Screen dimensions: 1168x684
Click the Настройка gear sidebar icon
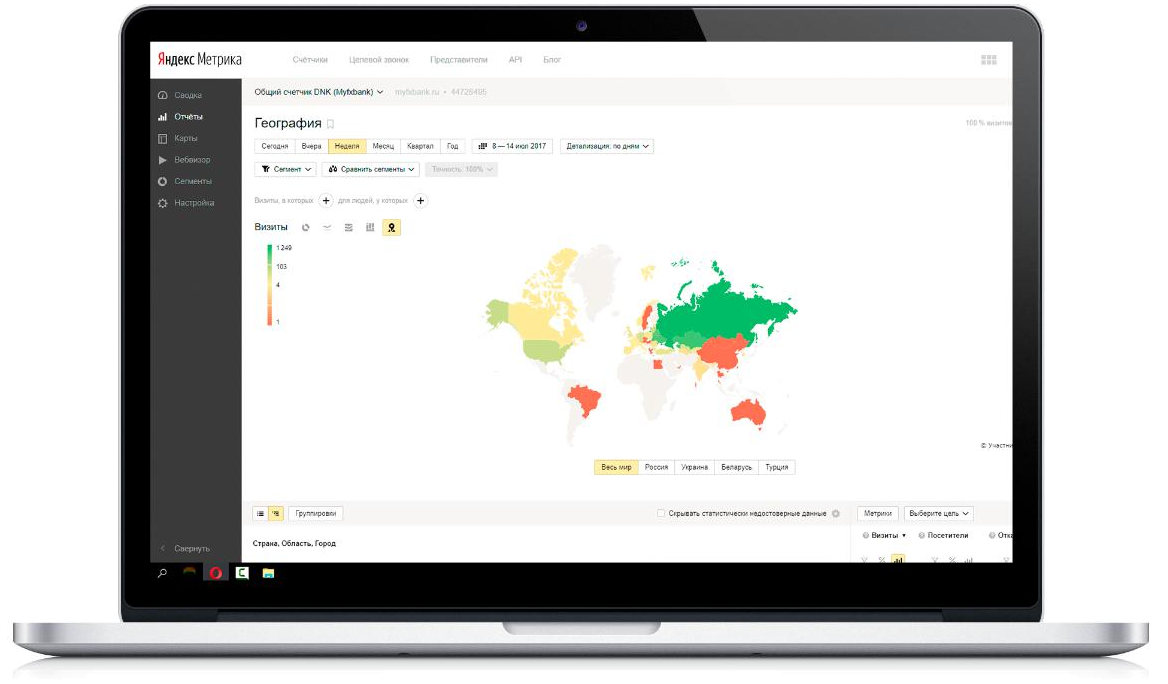click(x=162, y=203)
